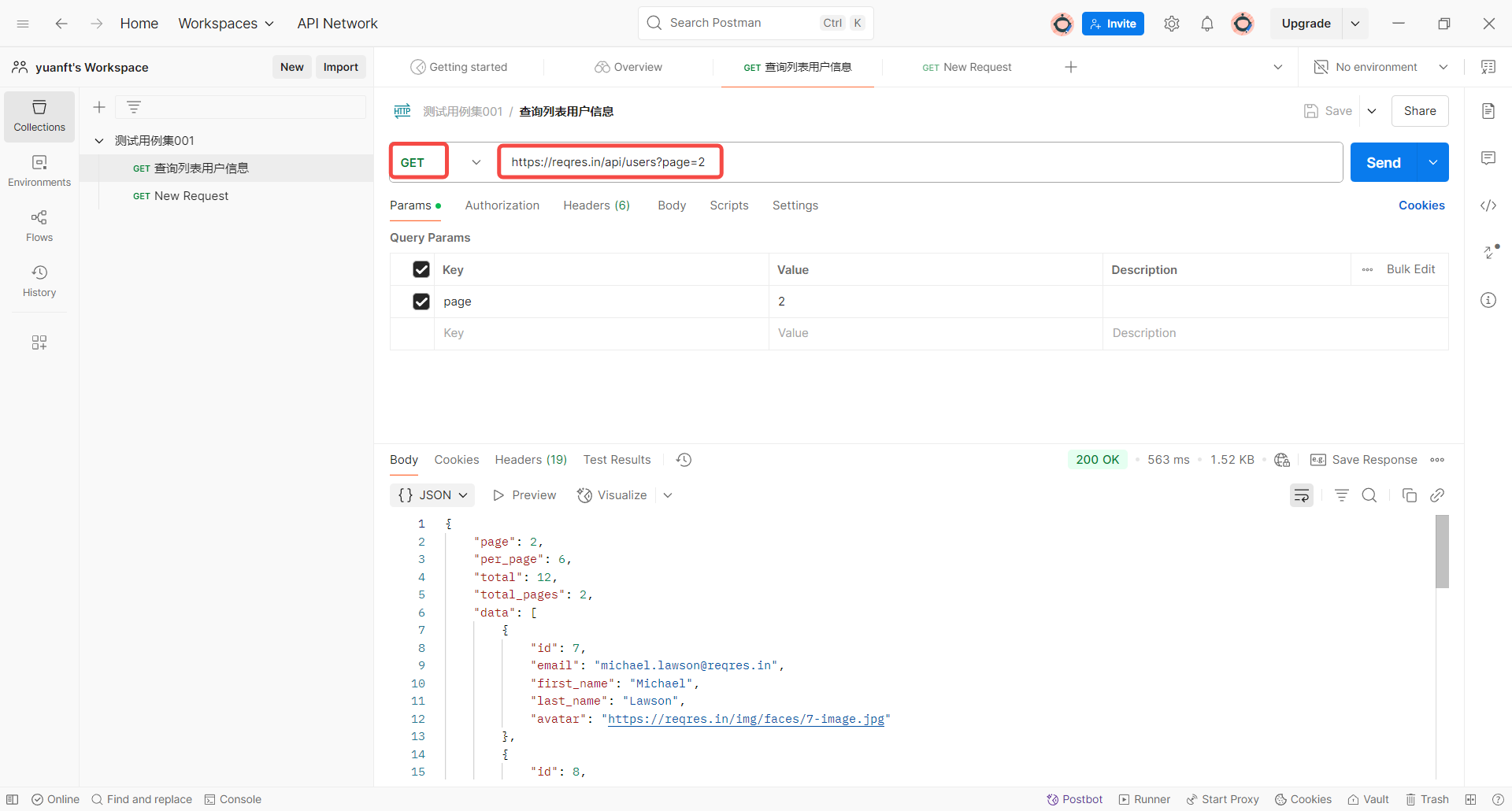
Task: Open the notifications bell
Action: pyautogui.click(x=1207, y=24)
